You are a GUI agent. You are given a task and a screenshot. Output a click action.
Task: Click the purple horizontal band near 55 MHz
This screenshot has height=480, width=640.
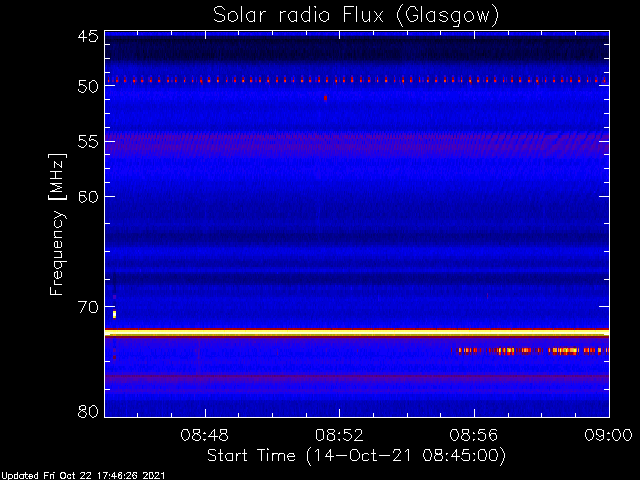[x=357, y=143]
